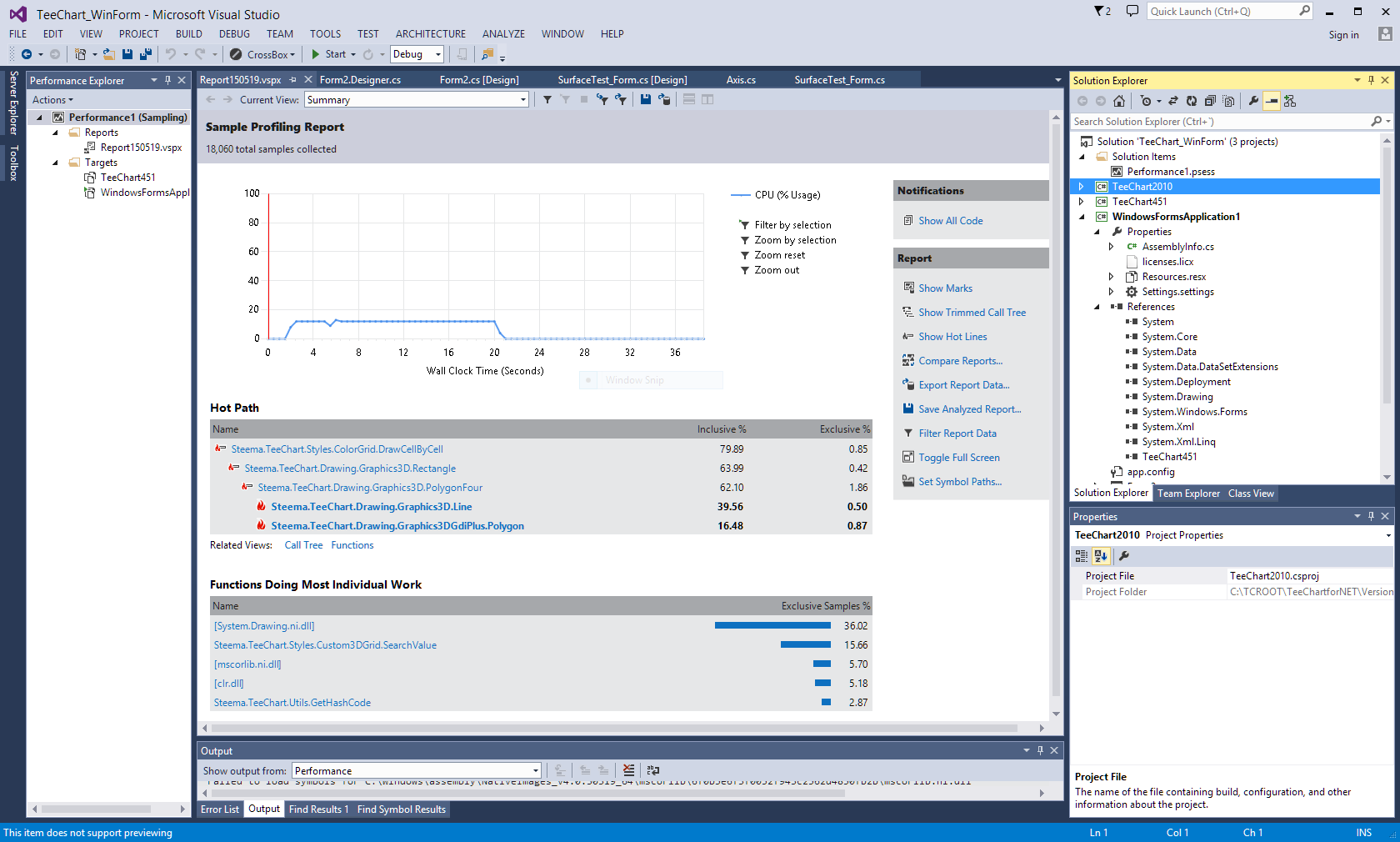Open the Actions dropdown in Performance Explorer
This screenshot has width=1400, height=842.
point(52,100)
